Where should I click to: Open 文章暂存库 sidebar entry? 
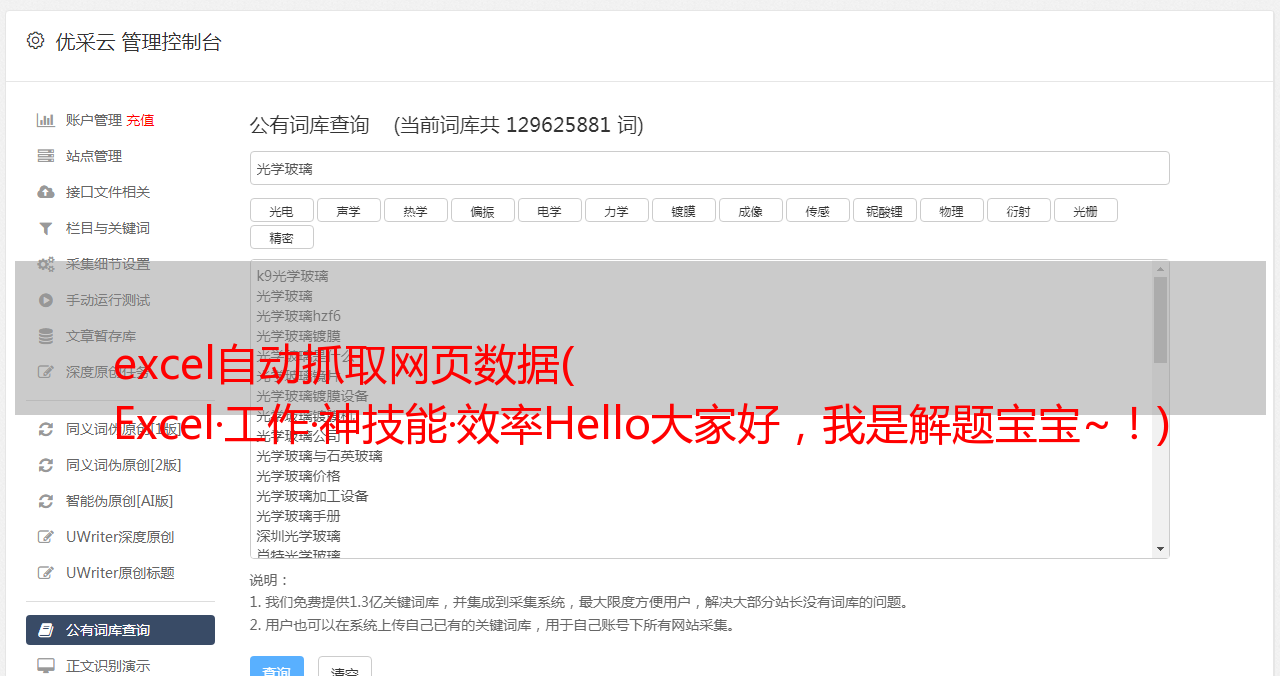[101, 336]
